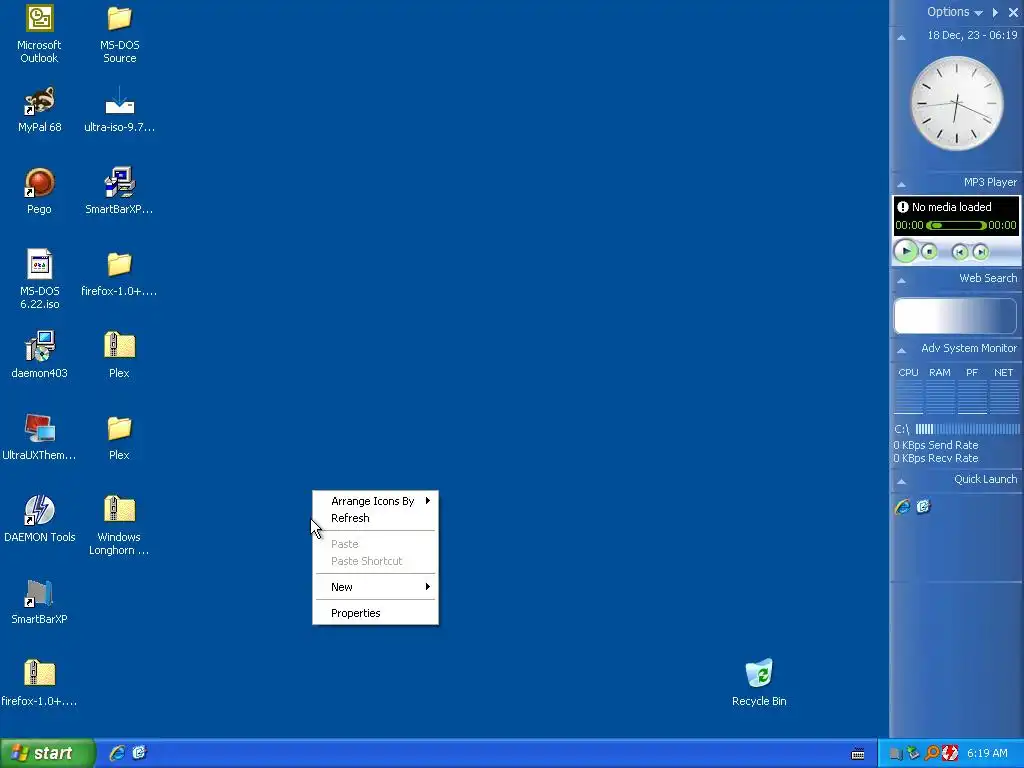
Task: Click the PF usage graph
Action: click(972, 397)
